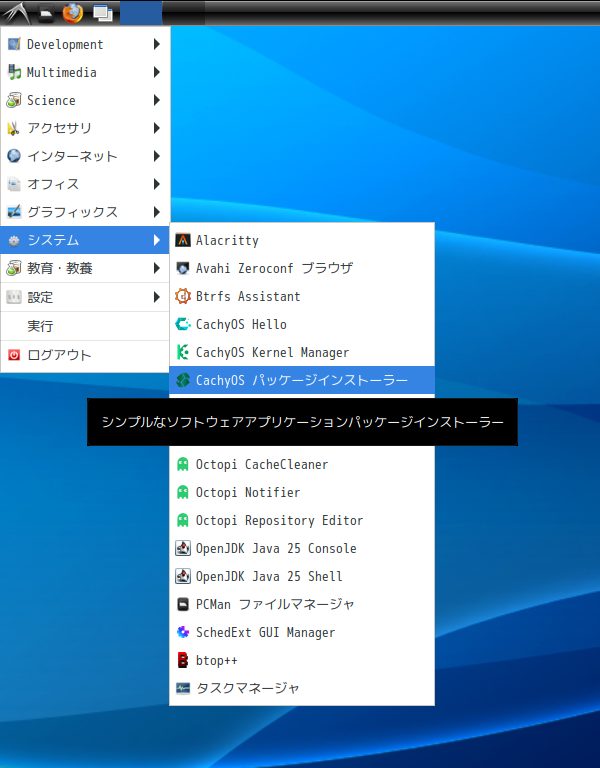Click the PCMan file manager icon
The width and height of the screenshot is (600, 768).
(x=183, y=604)
